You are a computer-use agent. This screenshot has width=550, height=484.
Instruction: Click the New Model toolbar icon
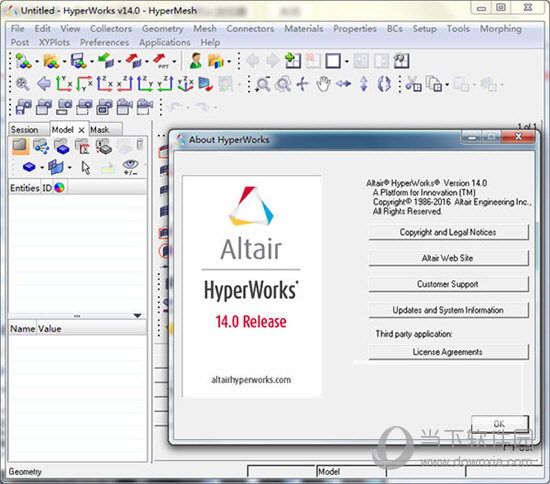coord(23,61)
